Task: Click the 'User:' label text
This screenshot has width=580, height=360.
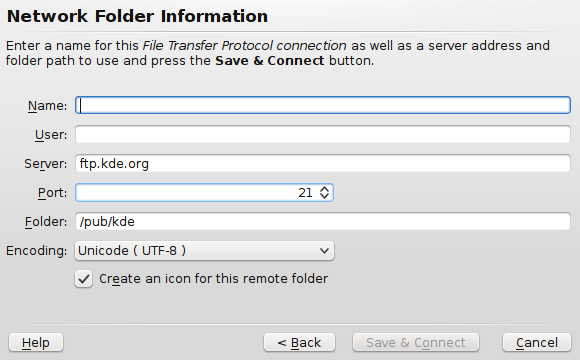Action: pyautogui.click(x=51, y=135)
